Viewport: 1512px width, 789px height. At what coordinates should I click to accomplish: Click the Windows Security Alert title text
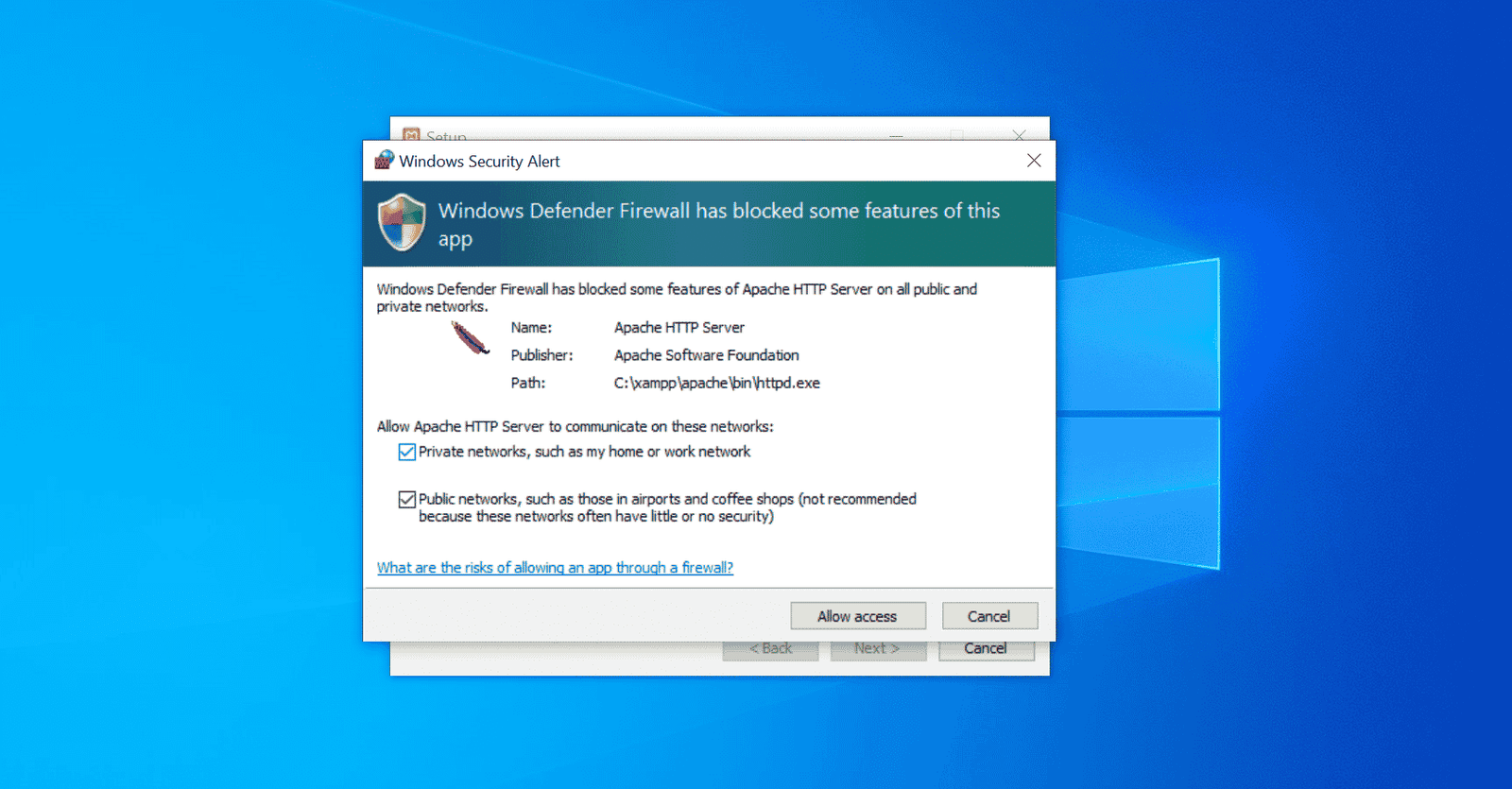[x=479, y=162]
